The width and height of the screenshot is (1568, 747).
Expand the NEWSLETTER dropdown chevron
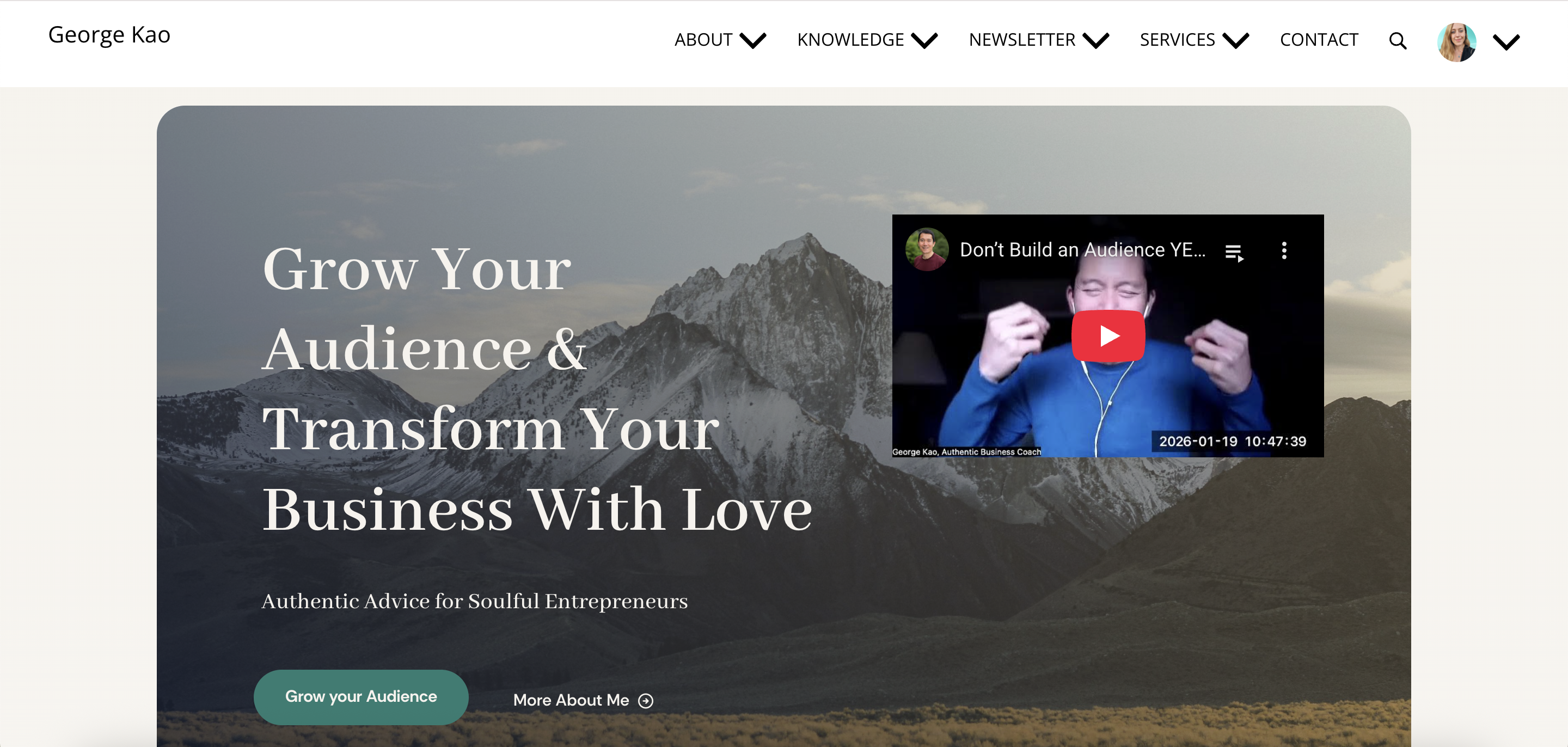click(x=1095, y=40)
